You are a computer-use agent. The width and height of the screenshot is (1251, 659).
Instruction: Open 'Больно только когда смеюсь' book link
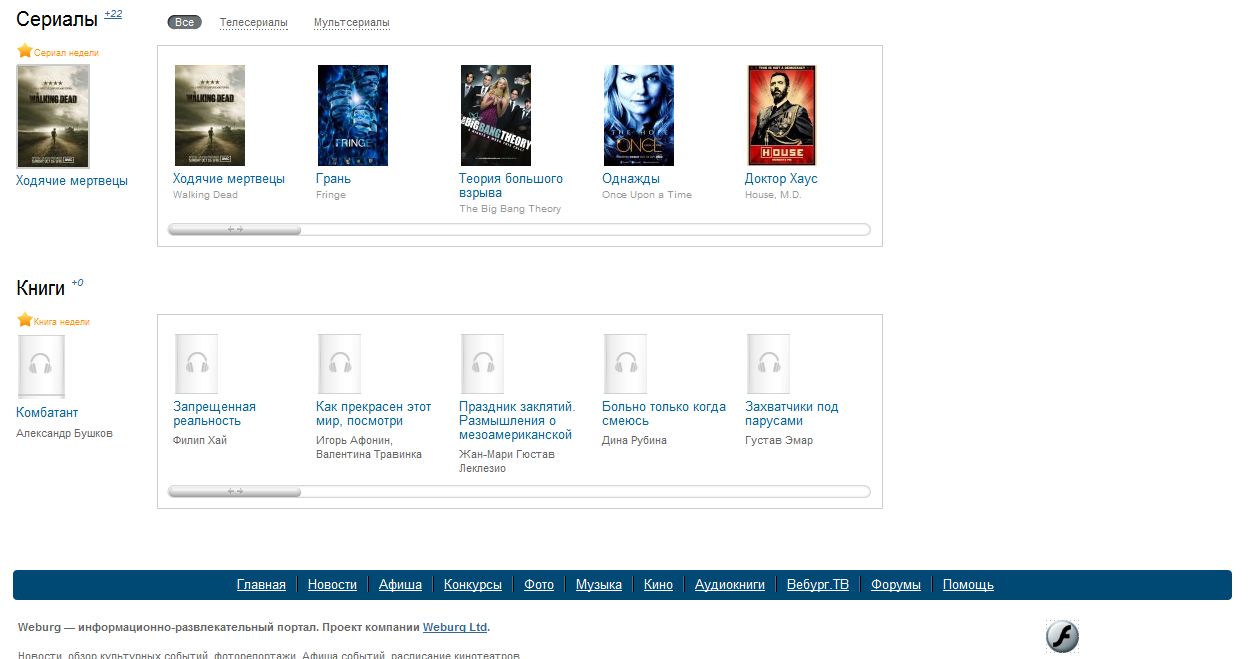[664, 414]
